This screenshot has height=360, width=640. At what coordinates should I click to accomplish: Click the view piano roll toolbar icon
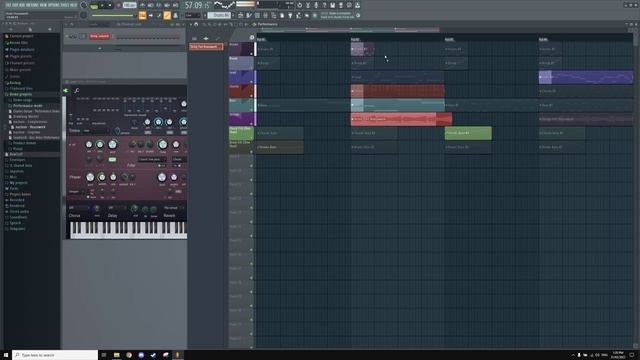coord(249,15)
